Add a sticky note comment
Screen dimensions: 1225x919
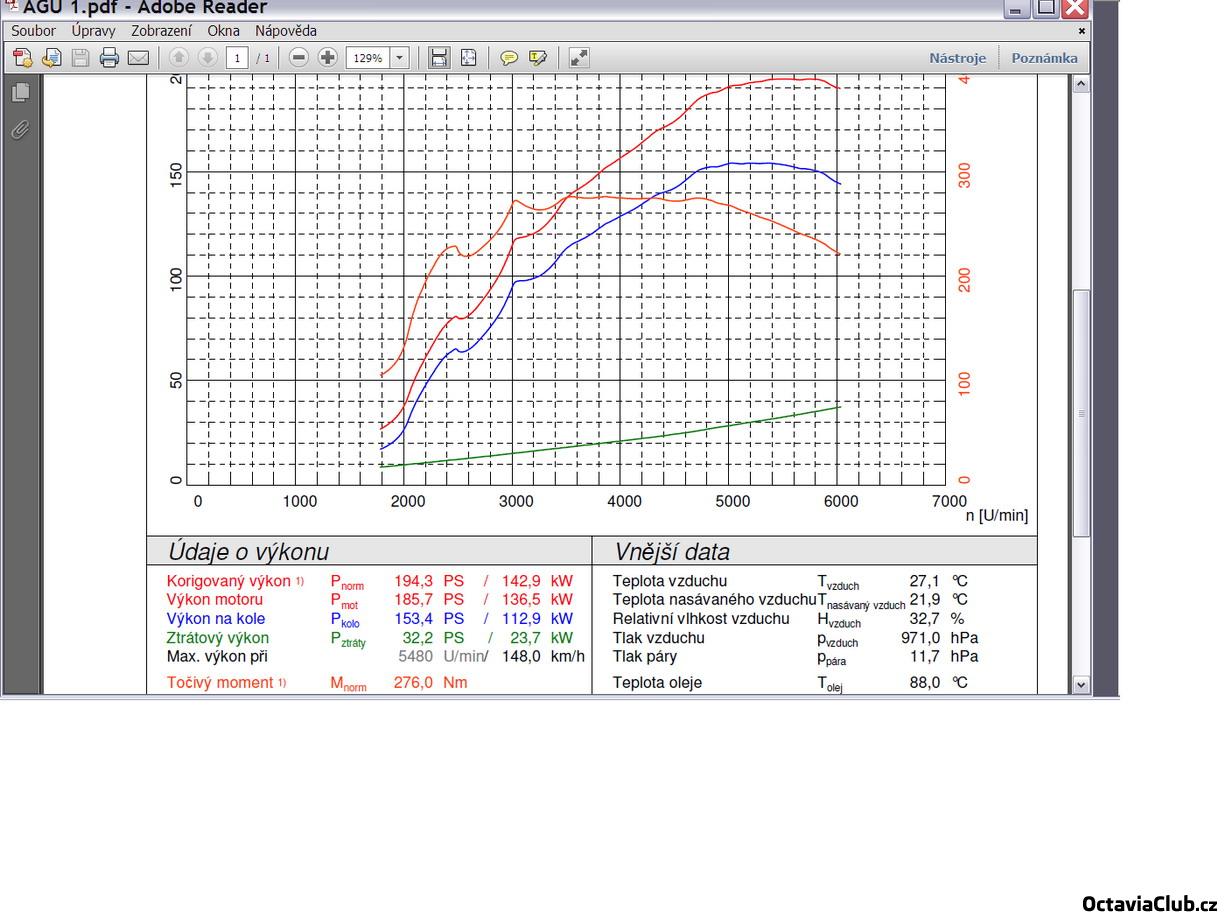[509, 58]
